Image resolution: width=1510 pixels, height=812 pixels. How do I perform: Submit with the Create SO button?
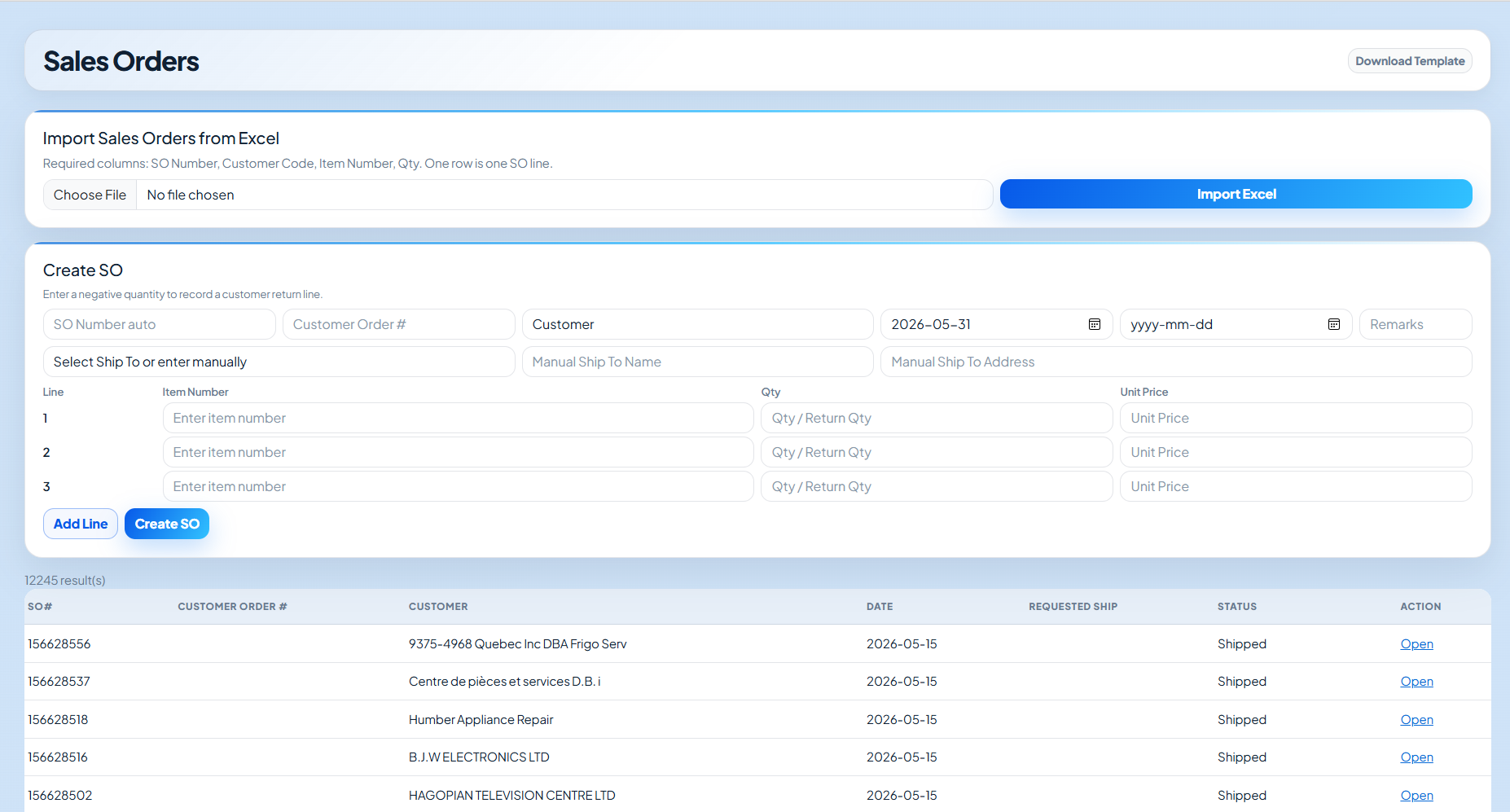coord(167,524)
